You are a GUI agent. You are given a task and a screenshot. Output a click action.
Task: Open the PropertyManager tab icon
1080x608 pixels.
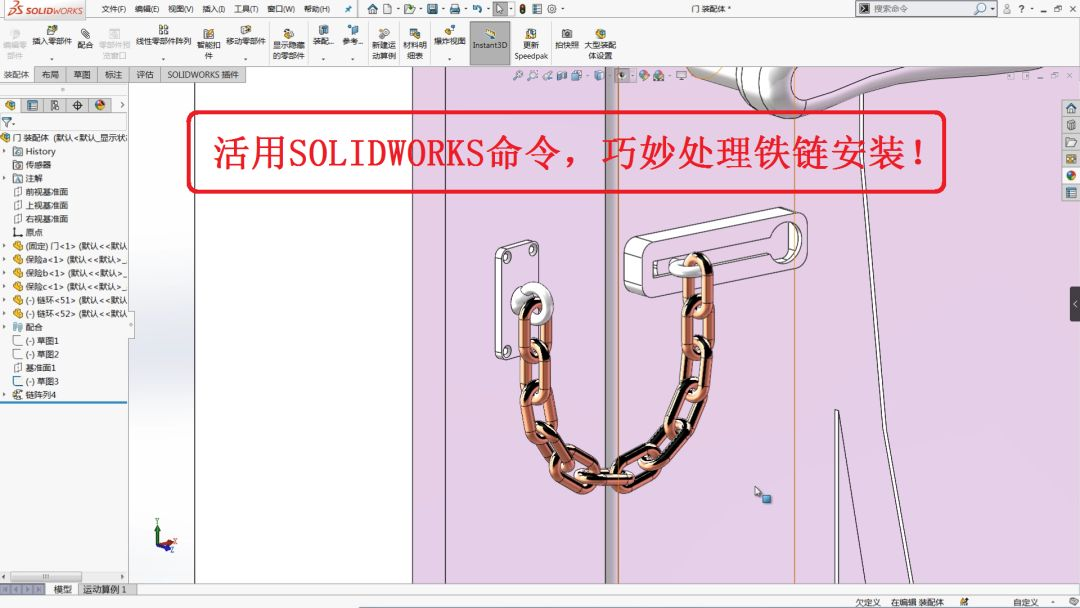[x=32, y=105]
